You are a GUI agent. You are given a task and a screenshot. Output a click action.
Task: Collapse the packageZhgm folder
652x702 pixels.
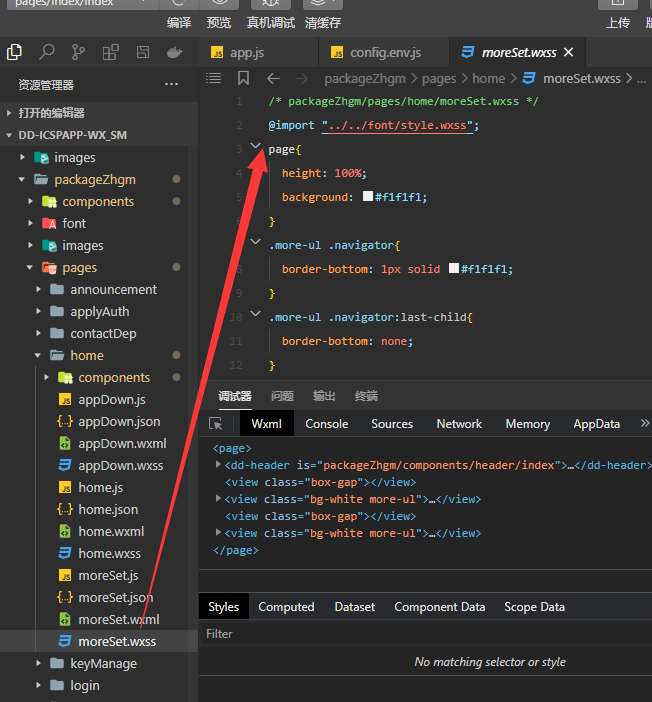coord(23,179)
